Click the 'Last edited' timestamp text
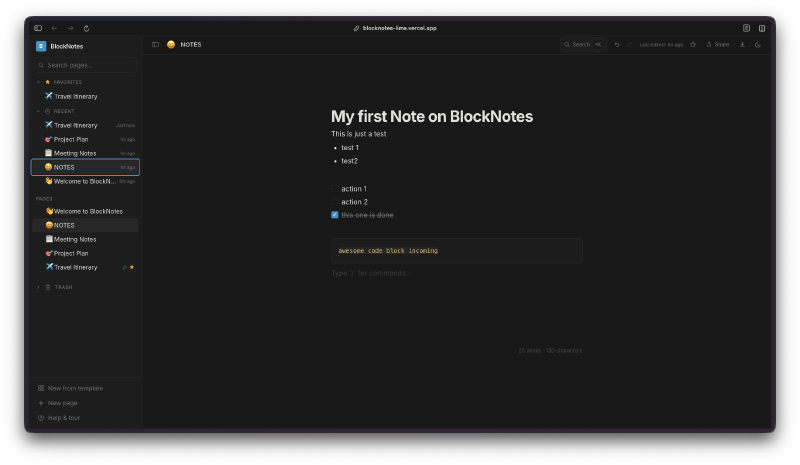Viewport: 800px width, 465px height. (x=661, y=44)
